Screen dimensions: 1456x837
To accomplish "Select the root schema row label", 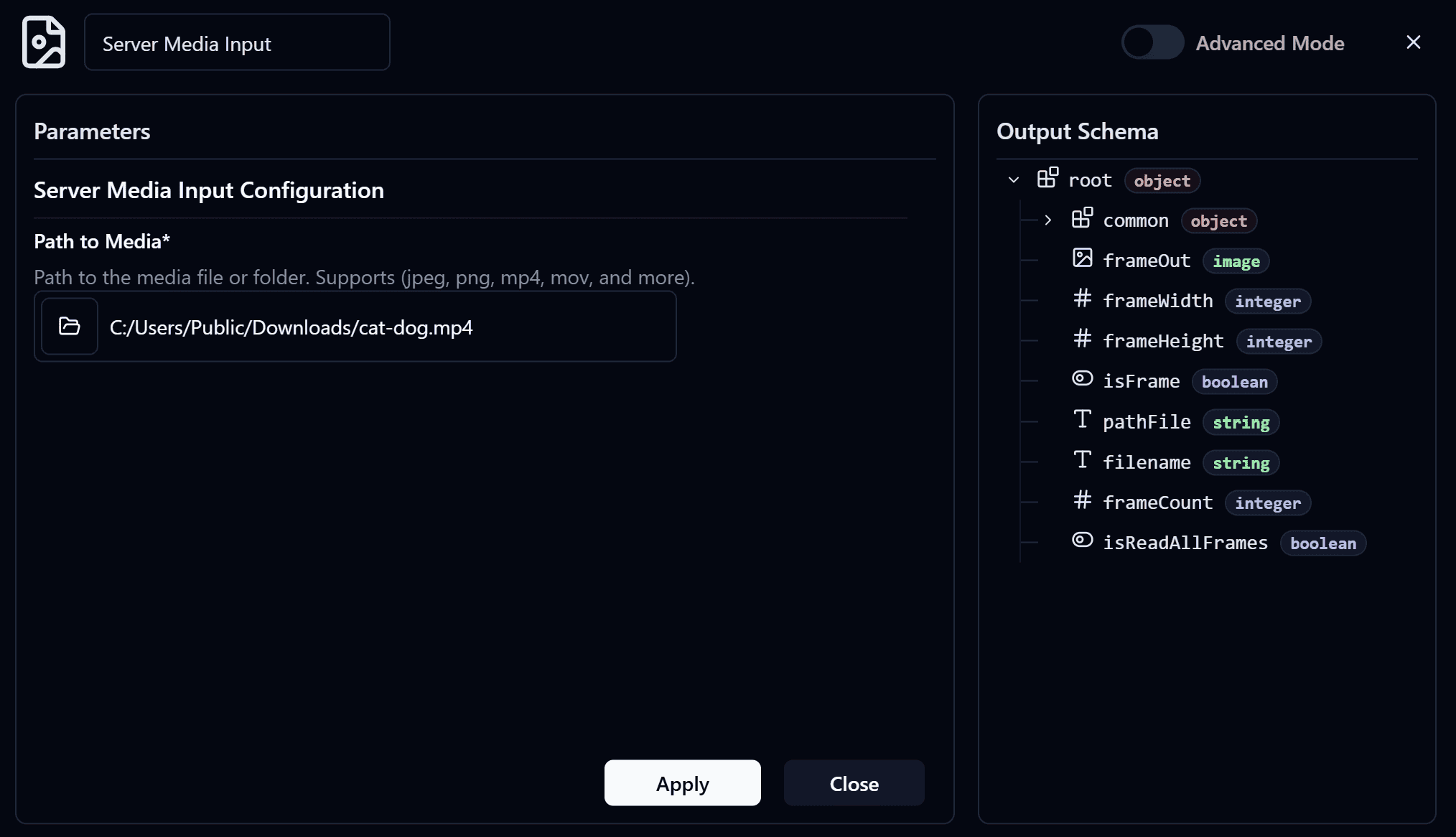I will [1090, 180].
